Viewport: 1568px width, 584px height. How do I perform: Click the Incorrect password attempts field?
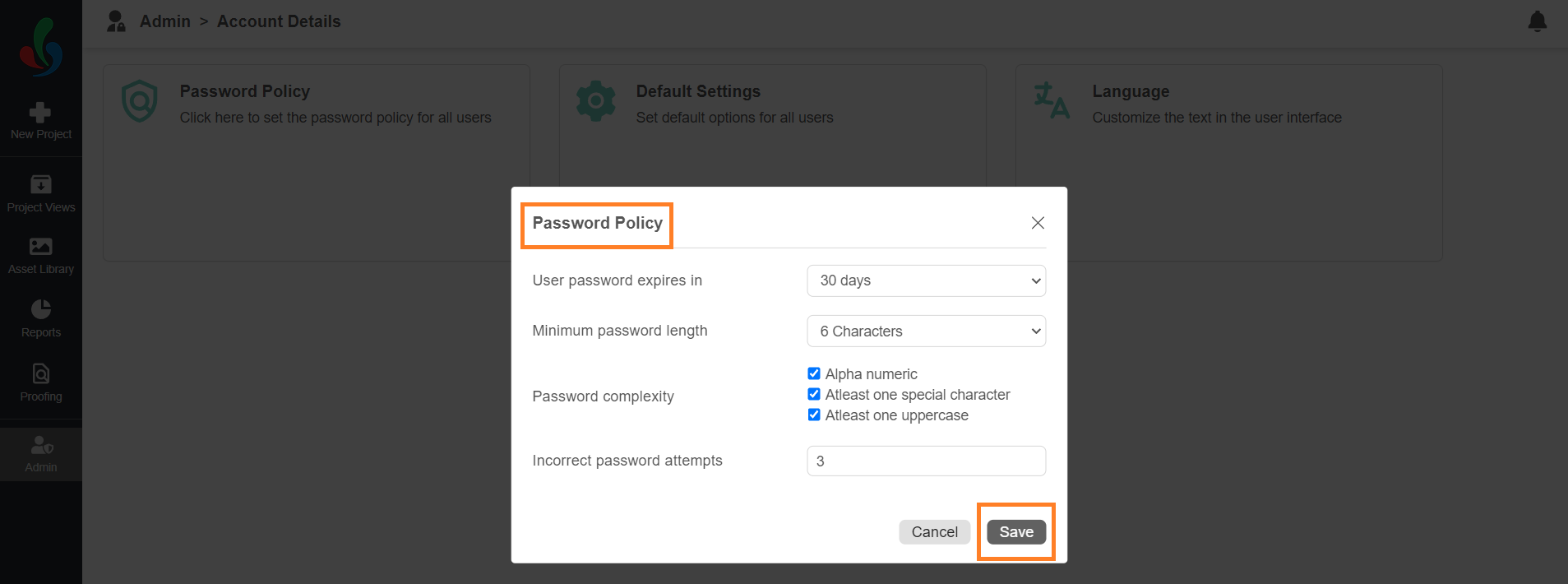(927, 461)
